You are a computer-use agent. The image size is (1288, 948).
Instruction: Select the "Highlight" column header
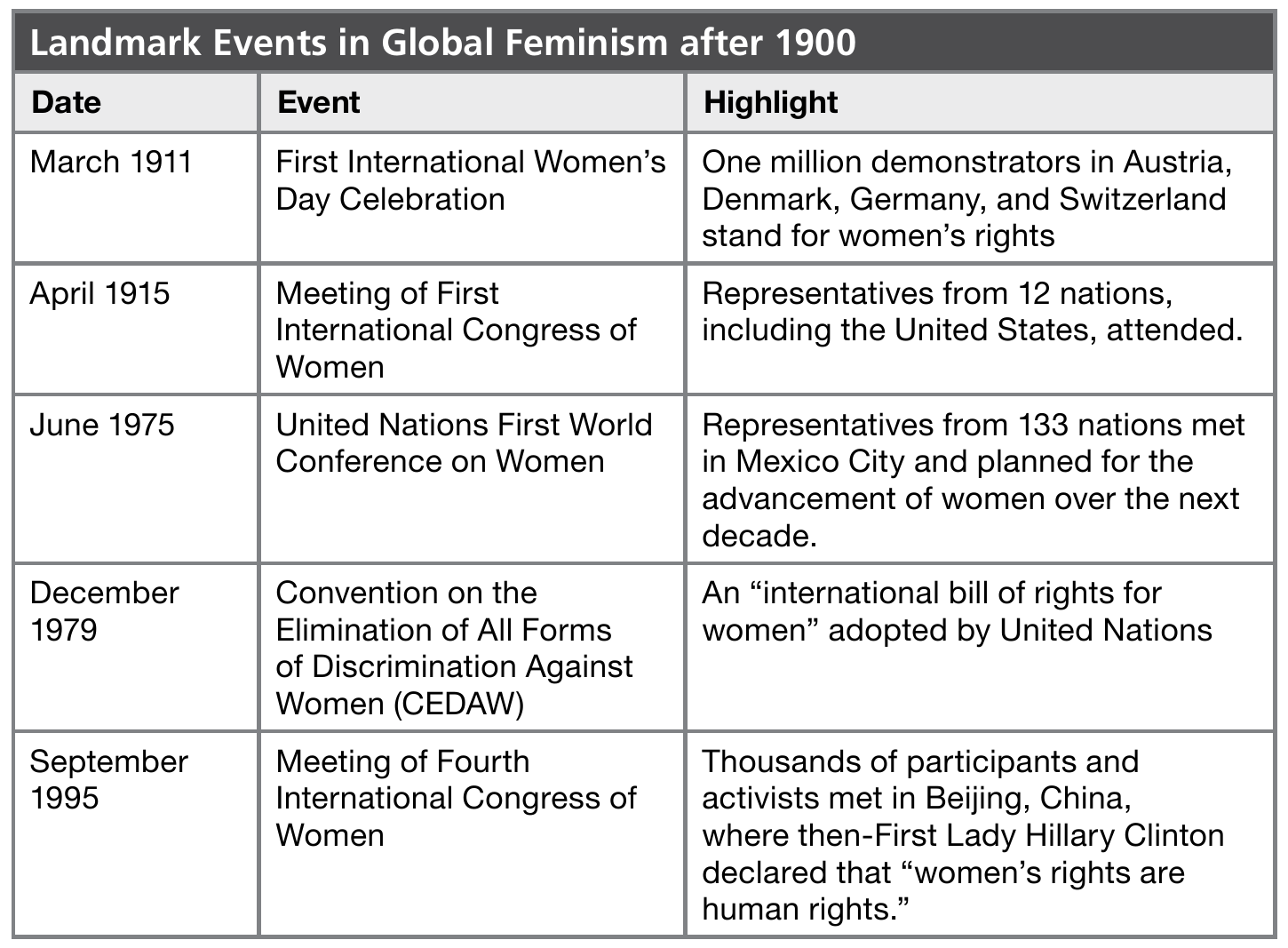click(x=770, y=102)
